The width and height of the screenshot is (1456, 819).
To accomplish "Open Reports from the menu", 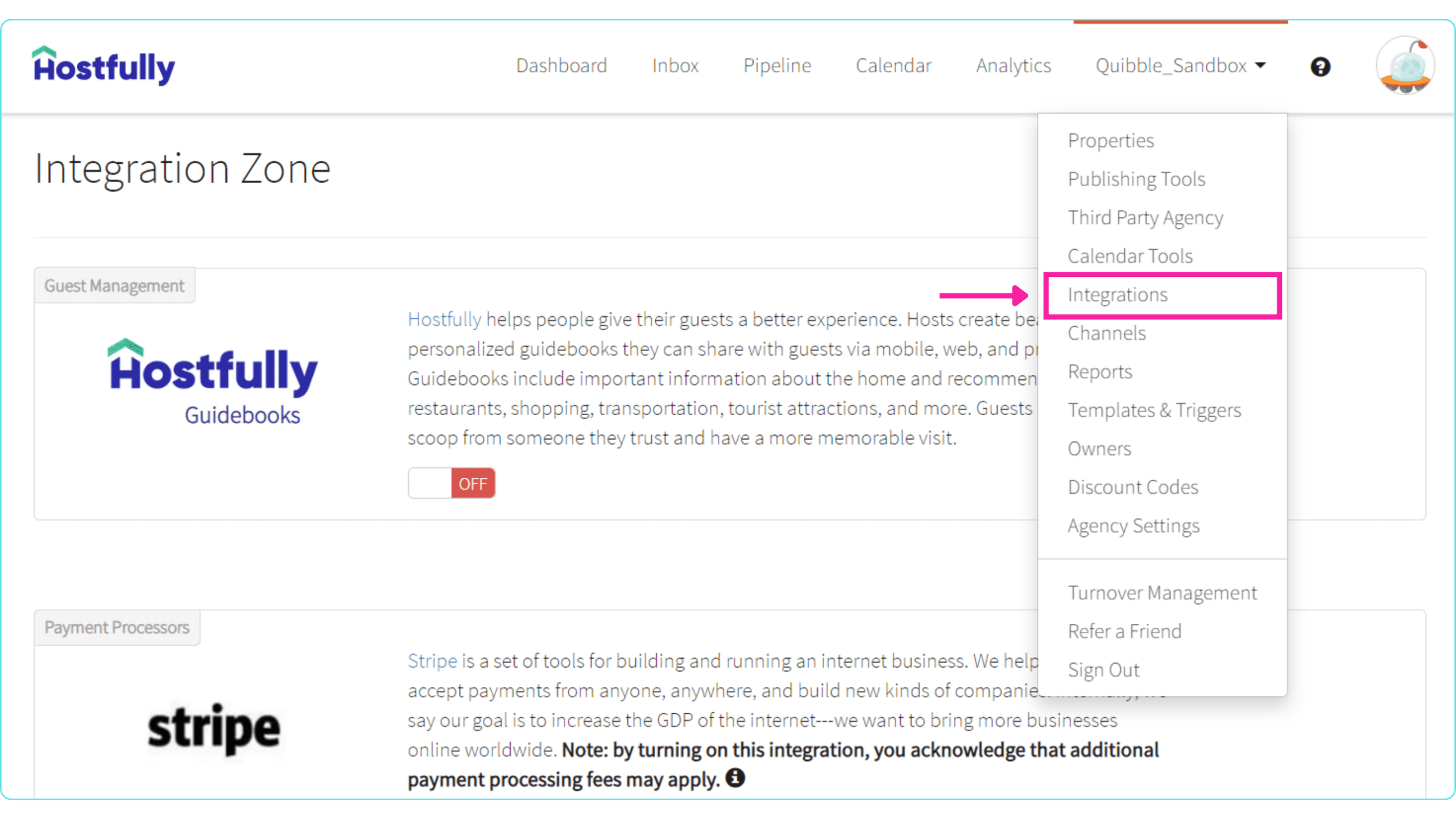I will [1100, 372].
